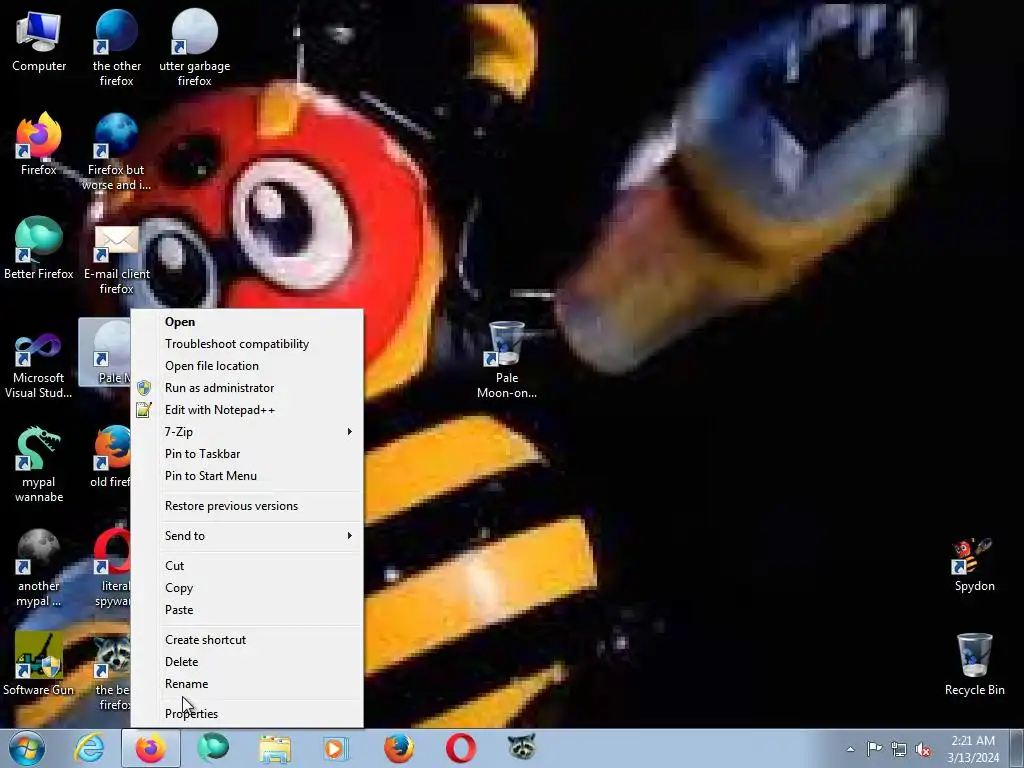Image resolution: width=1024 pixels, height=768 pixels.
Task: Open Windows Media Player taskbar icon
Action: [x=336, y=748]
